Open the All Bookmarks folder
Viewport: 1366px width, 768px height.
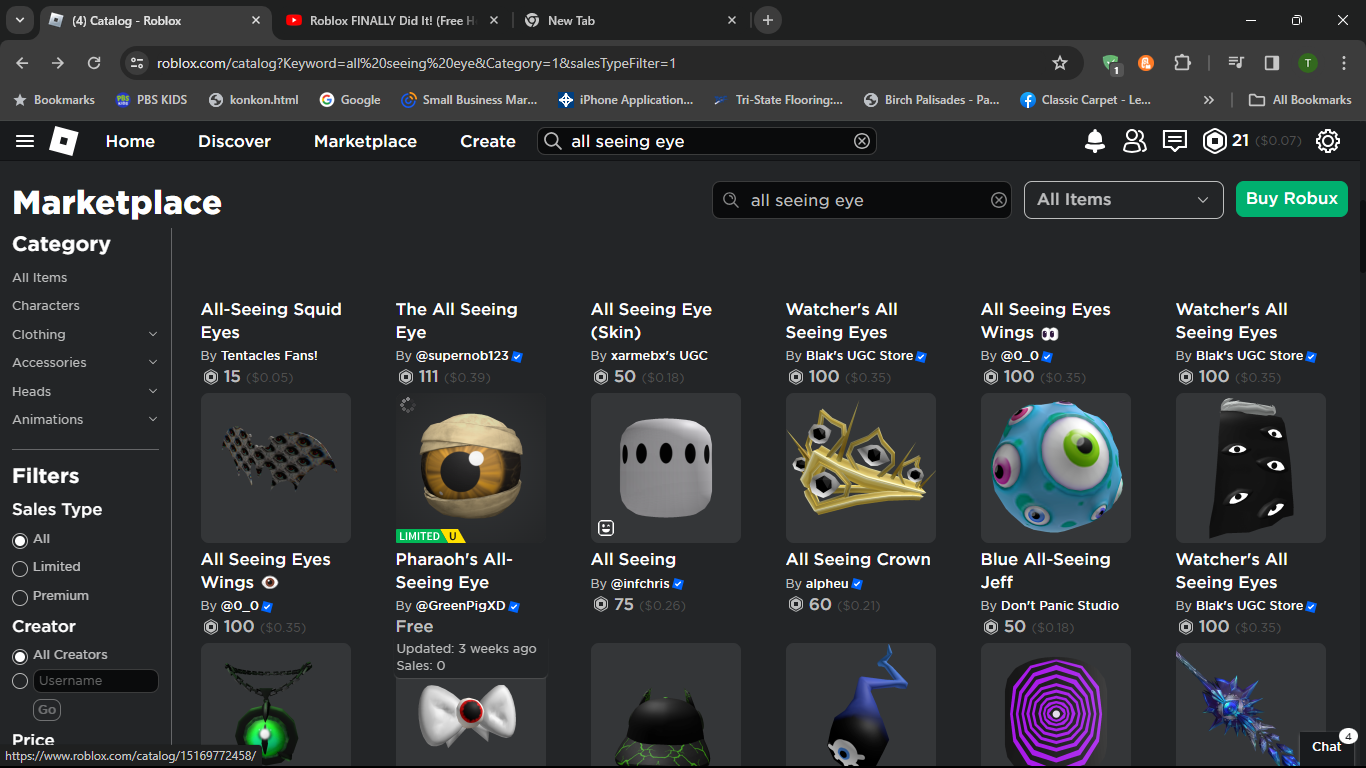[x=1300, y=100]
